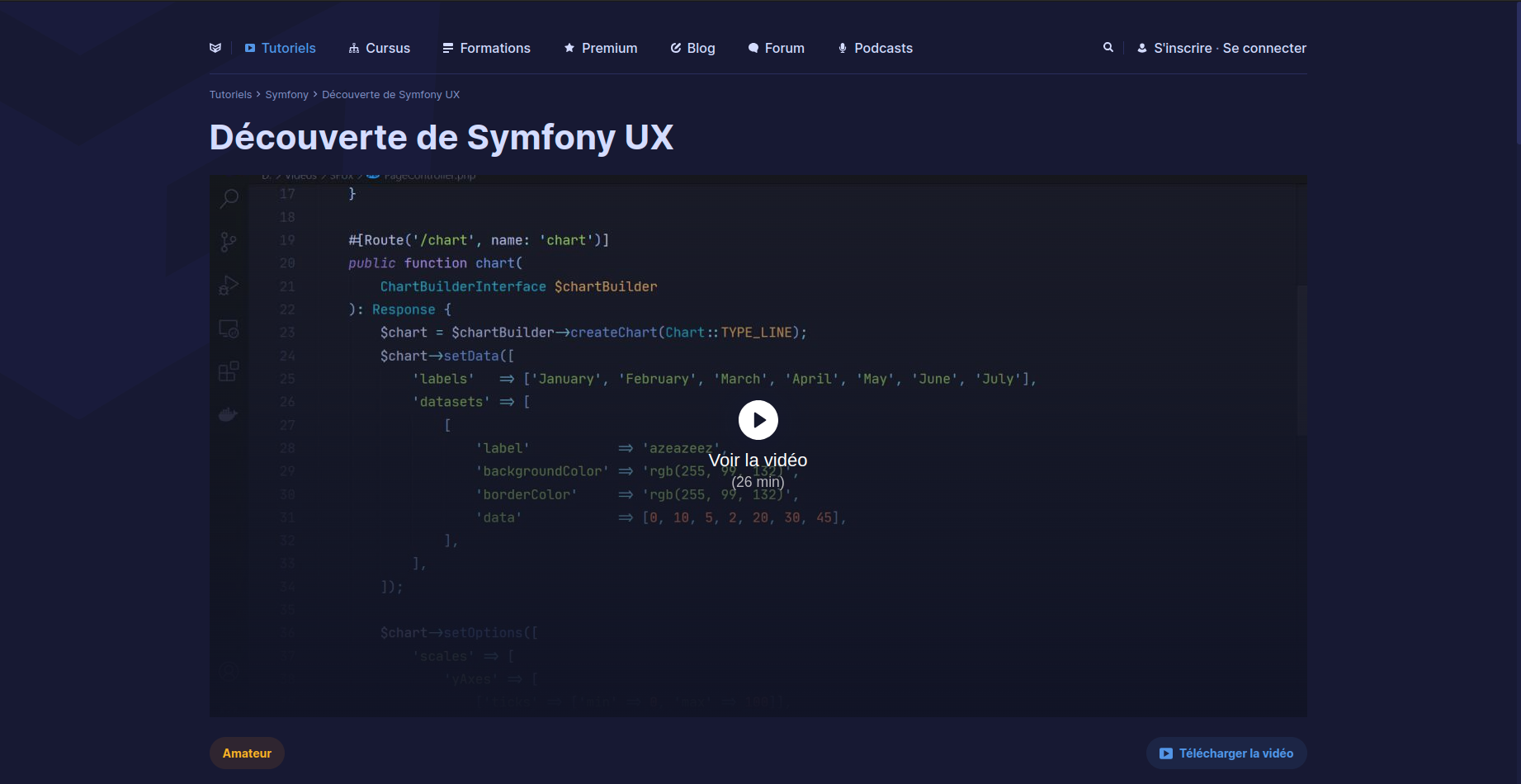This screenshot has height=784, width=1521.
Task: Click the site logo icon
Action: (215, 48)
